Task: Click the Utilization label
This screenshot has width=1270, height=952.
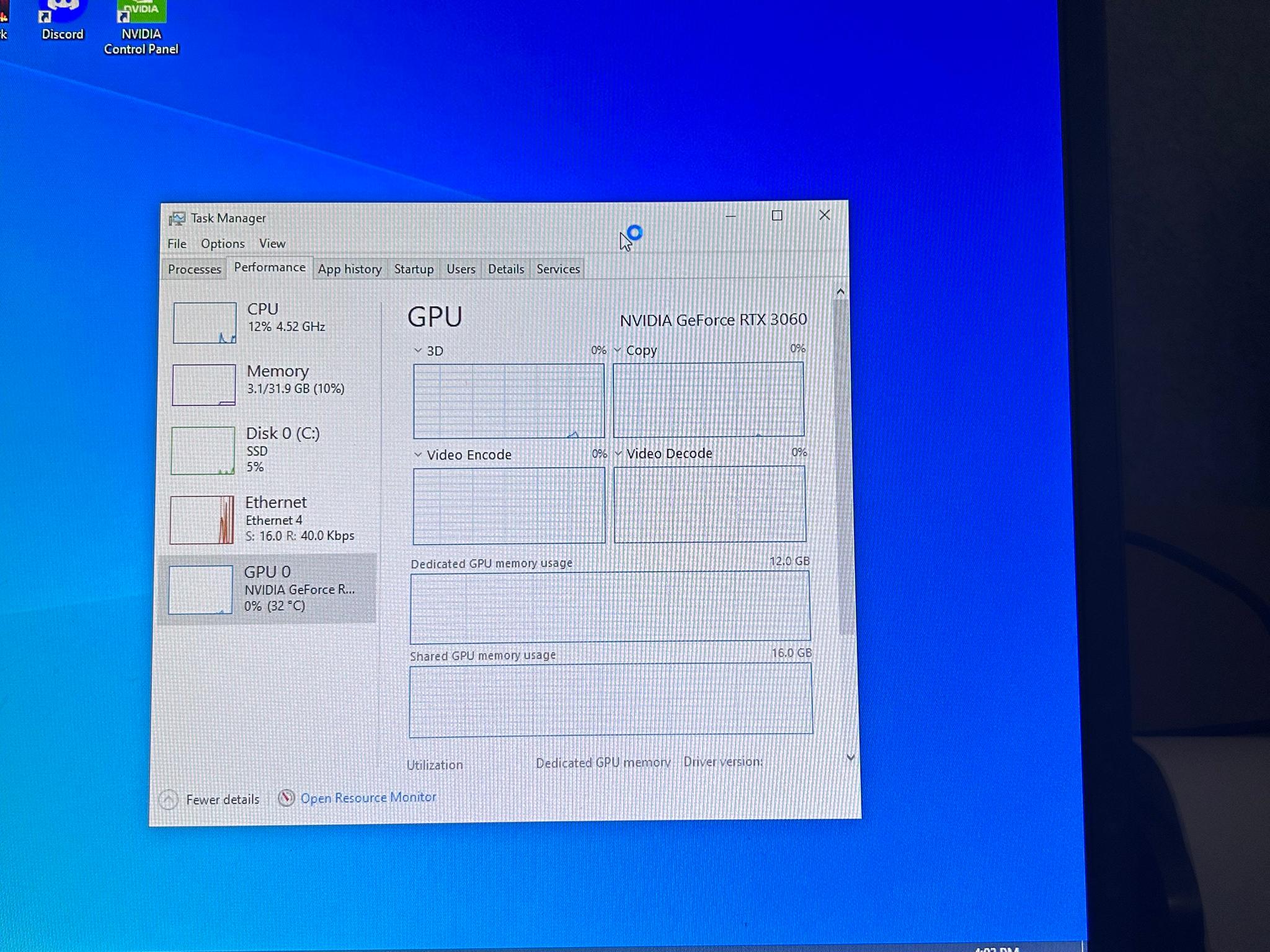Action: click(435, 765)
